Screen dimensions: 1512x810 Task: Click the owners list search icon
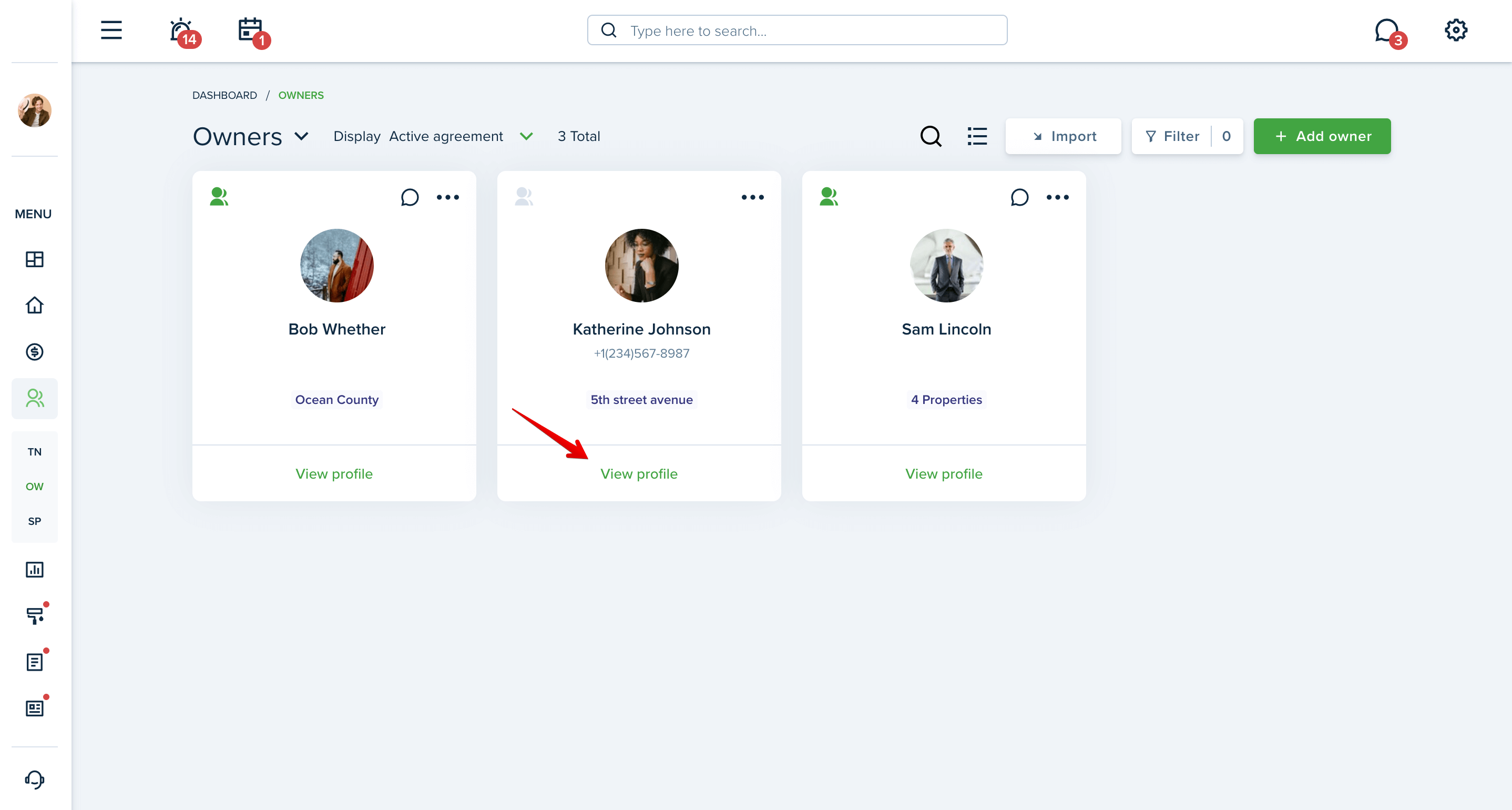pyautogui.click(x=931, y=136)
